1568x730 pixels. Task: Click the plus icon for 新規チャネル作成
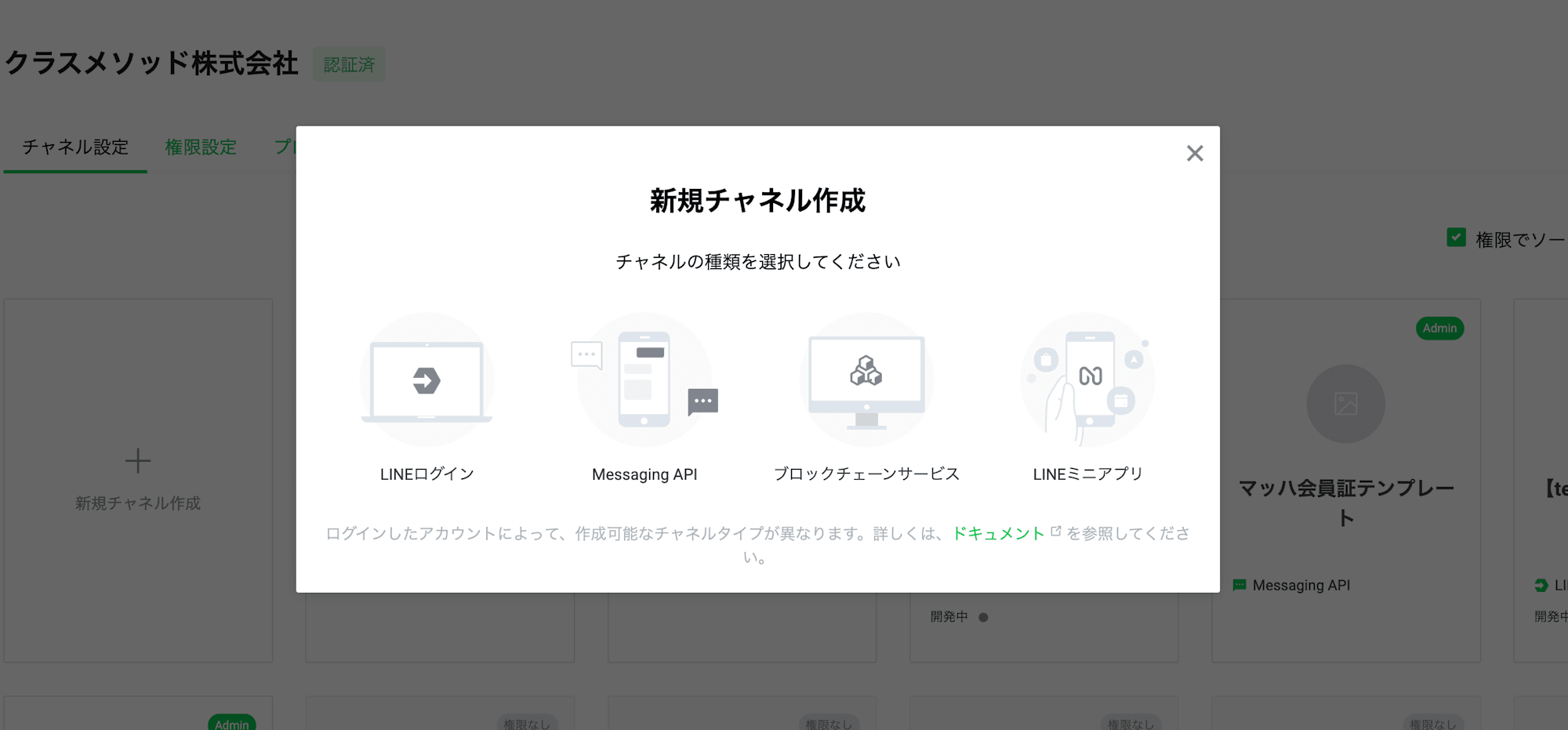click(x=138, y=461)
